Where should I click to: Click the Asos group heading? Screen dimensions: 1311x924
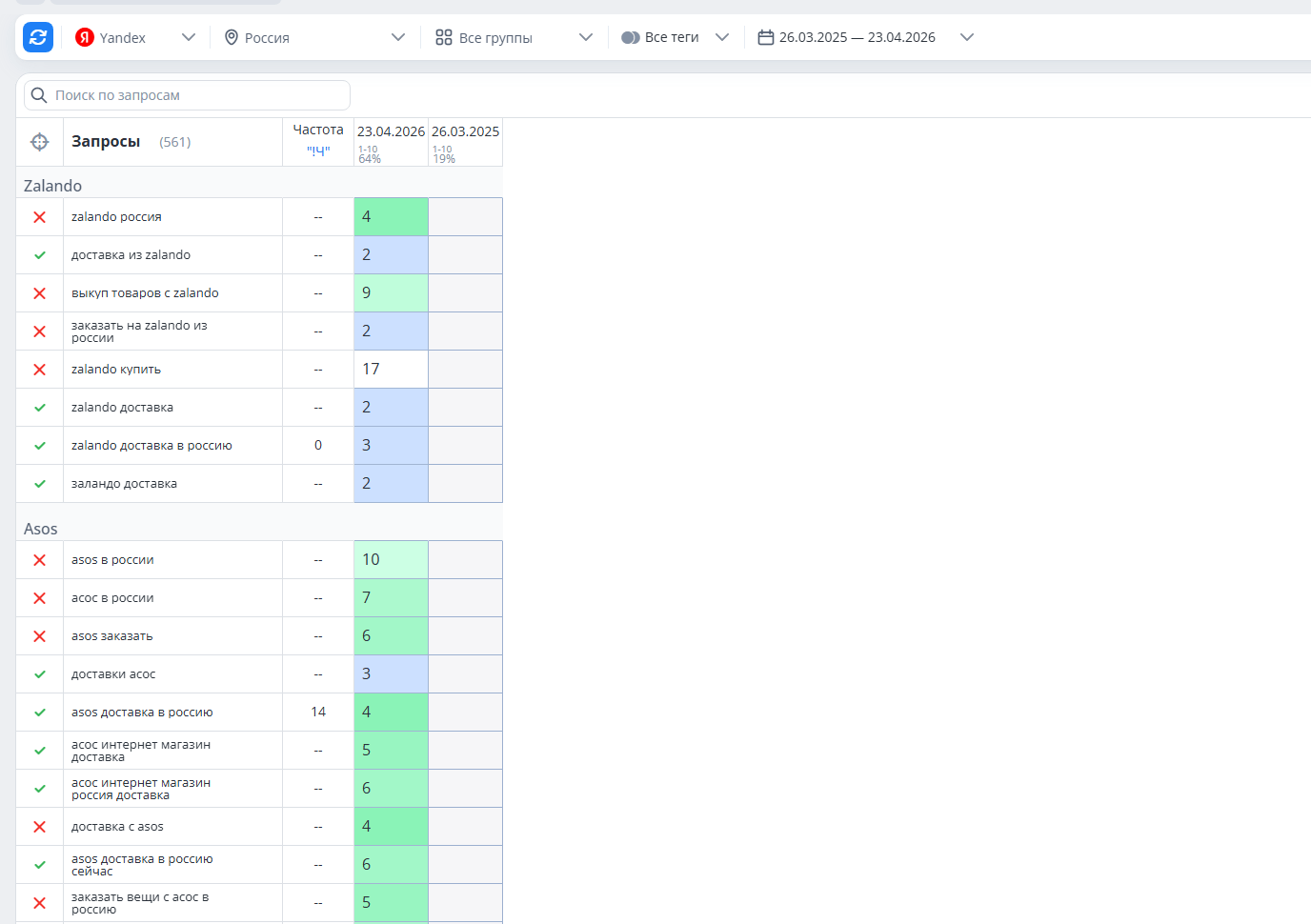40,529
